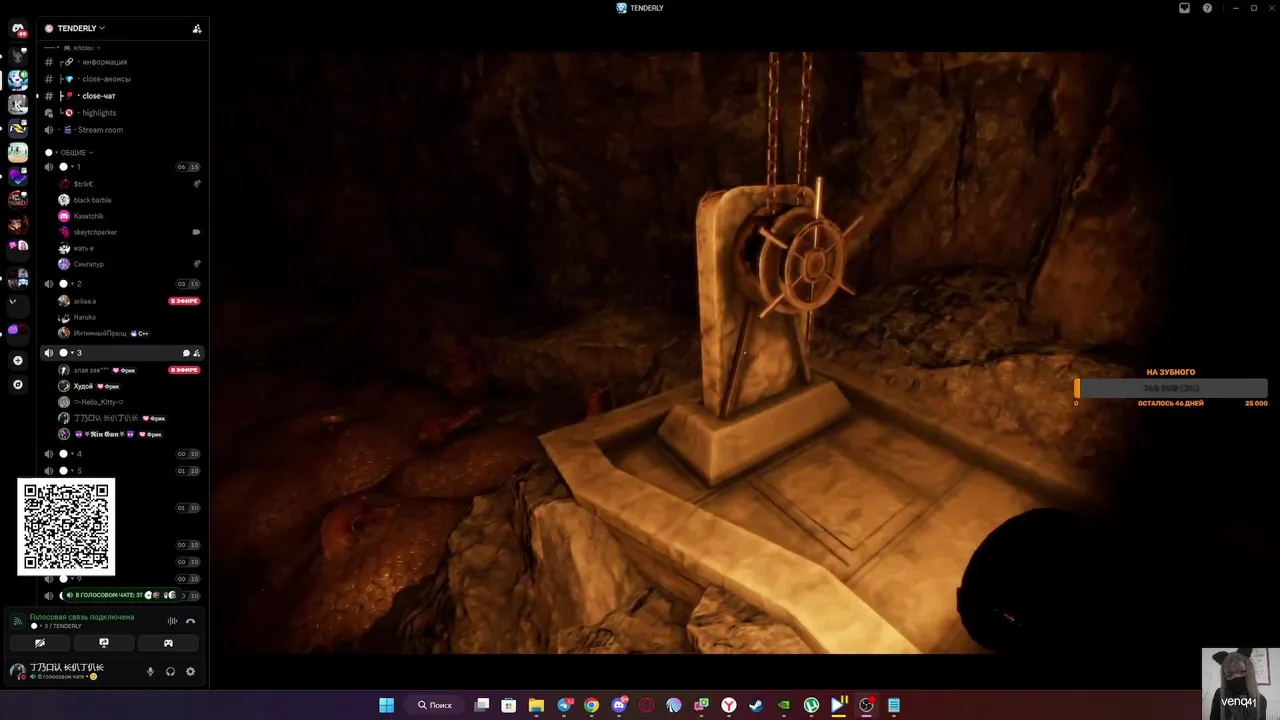Click the live badge next to ariiaa.a
The width and height of the screenshot is (1280, 720).
point(184,301)
